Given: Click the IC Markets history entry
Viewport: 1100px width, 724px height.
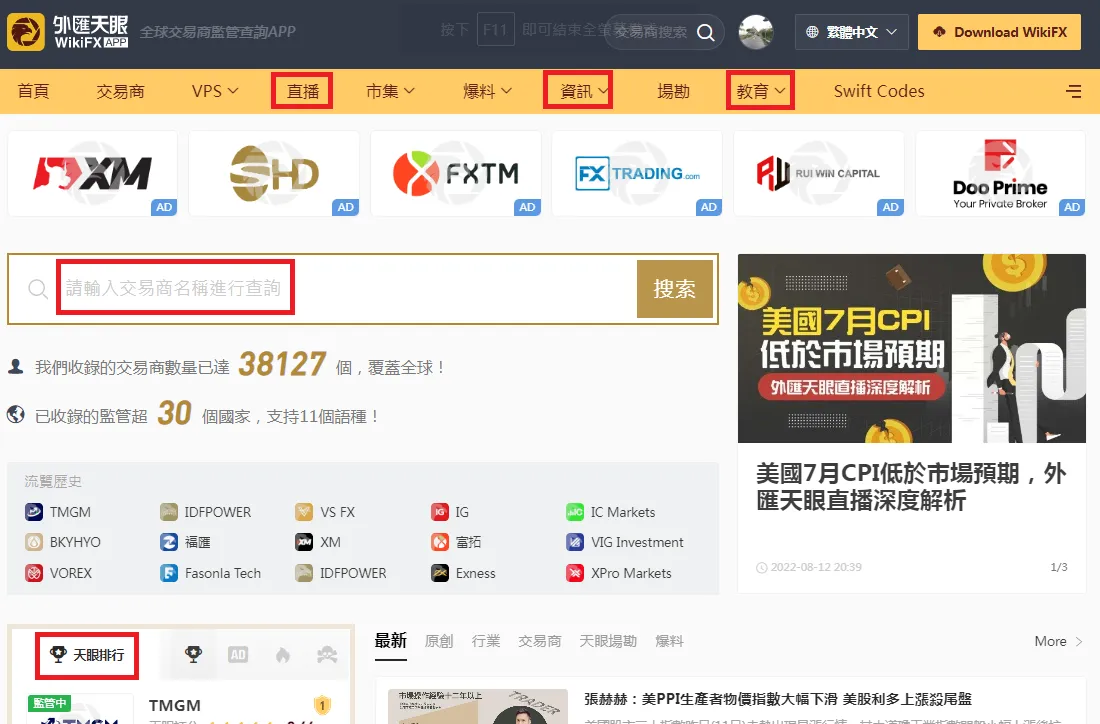Looking at the screenshot, I should coord(611,512).
